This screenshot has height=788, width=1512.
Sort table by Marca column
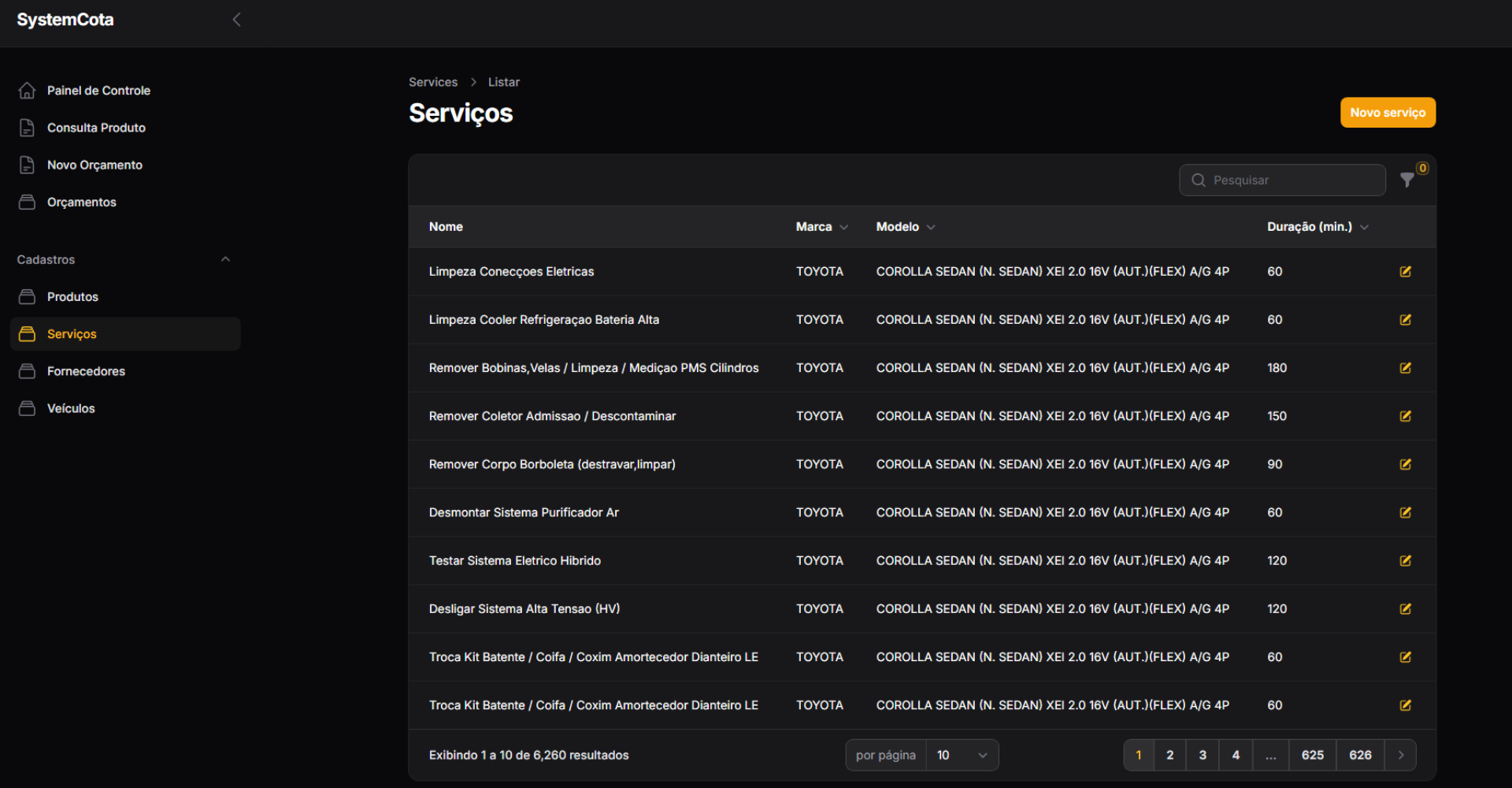(x=821, y=227)
